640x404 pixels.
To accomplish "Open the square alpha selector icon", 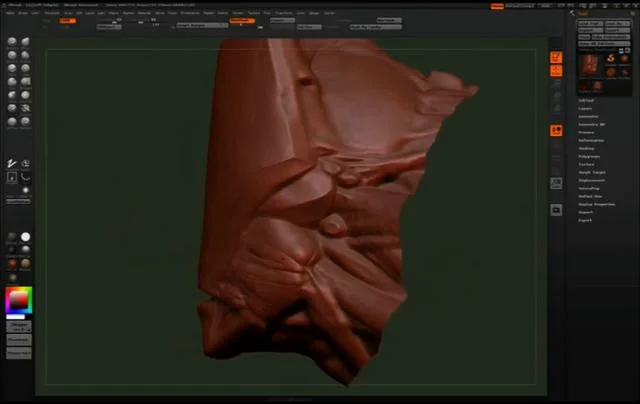I will click(x=12, y=177).
